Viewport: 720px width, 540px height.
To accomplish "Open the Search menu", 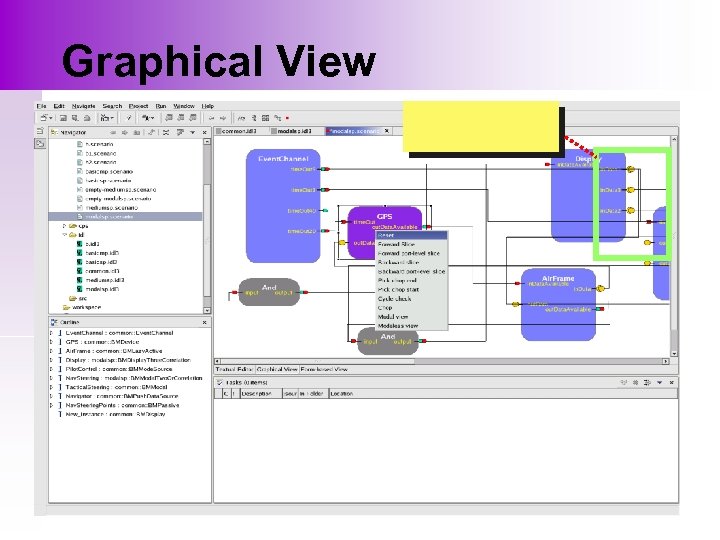I will point(112,106).
